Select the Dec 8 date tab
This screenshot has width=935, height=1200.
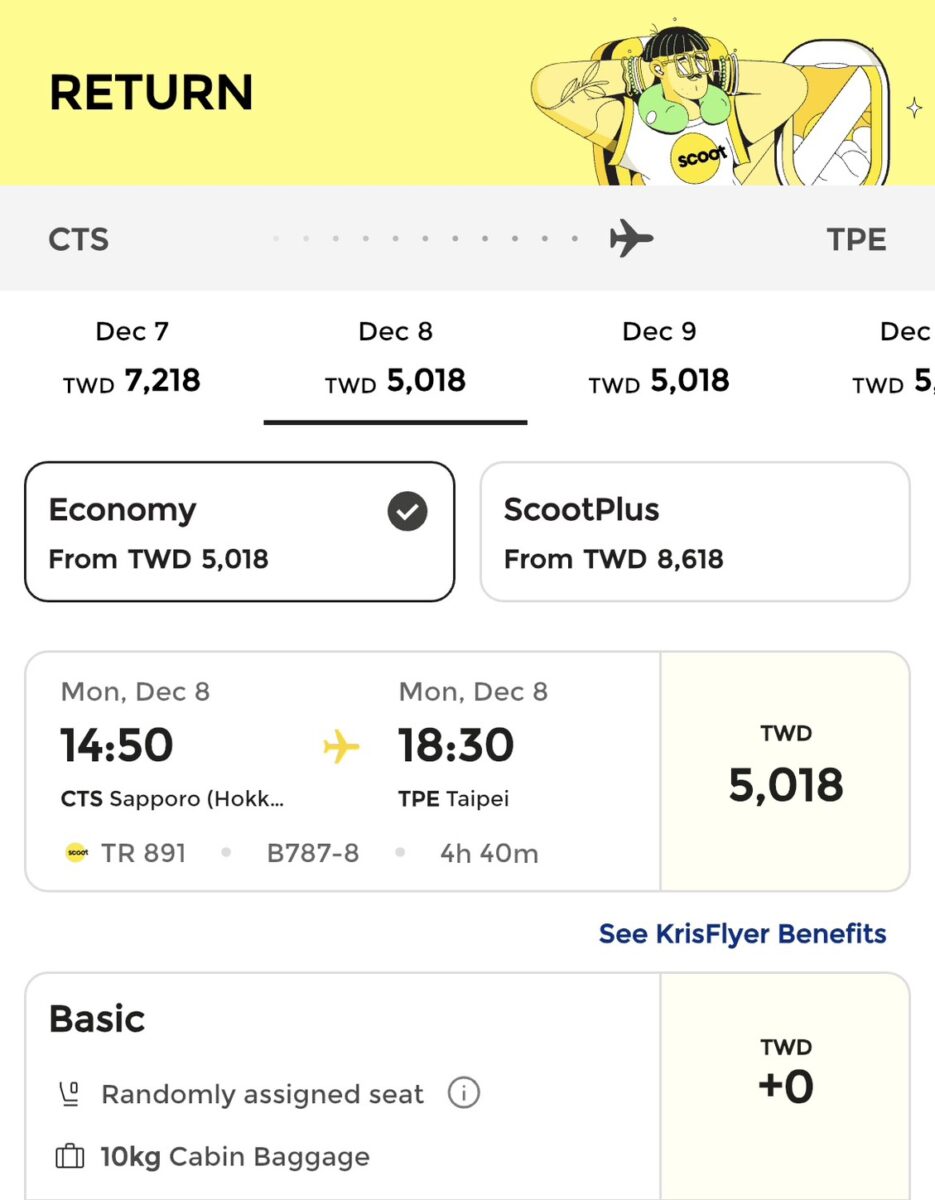(x=396, y=358)
